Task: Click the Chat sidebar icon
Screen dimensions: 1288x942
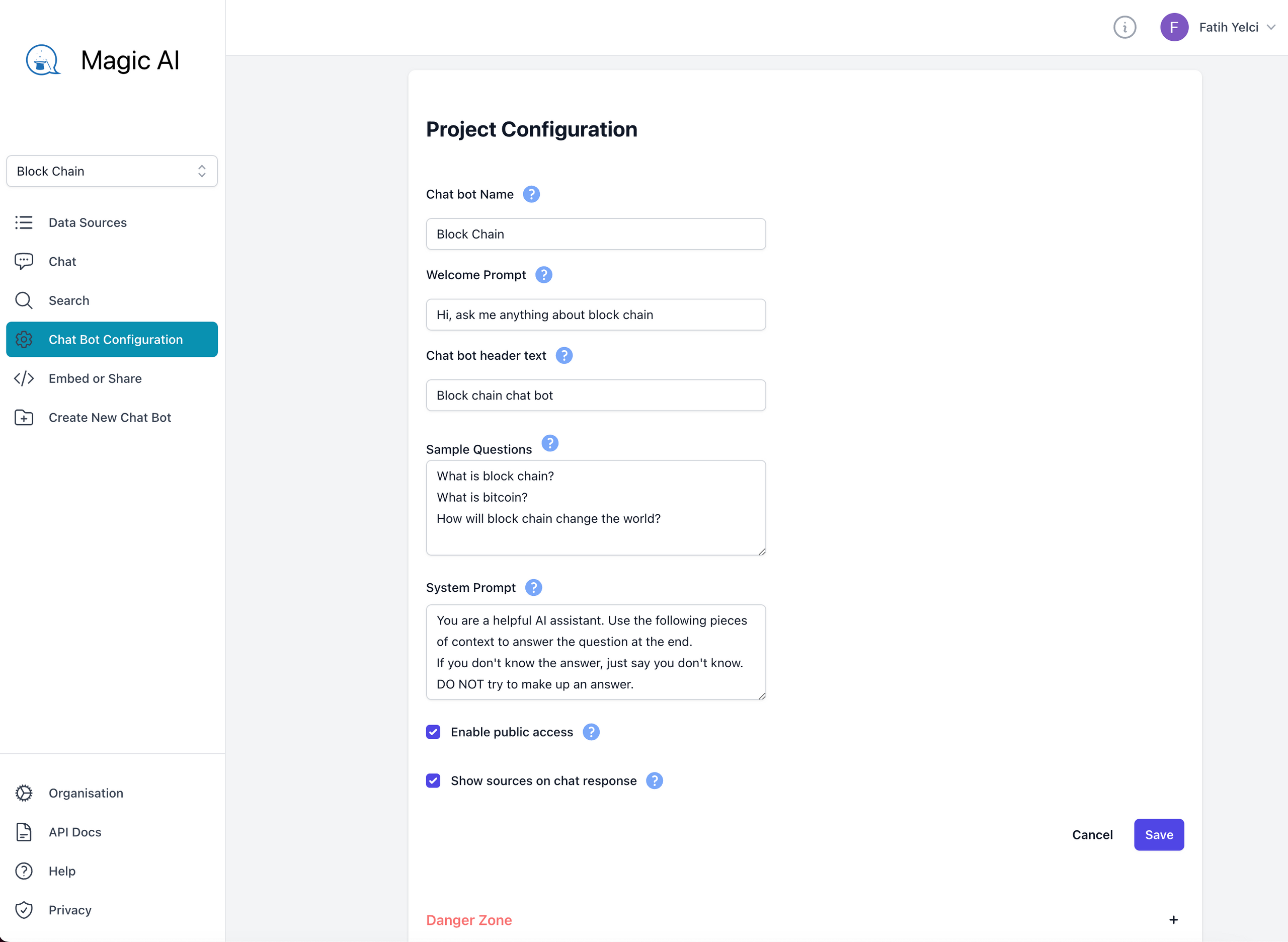Action: (24, 261)
